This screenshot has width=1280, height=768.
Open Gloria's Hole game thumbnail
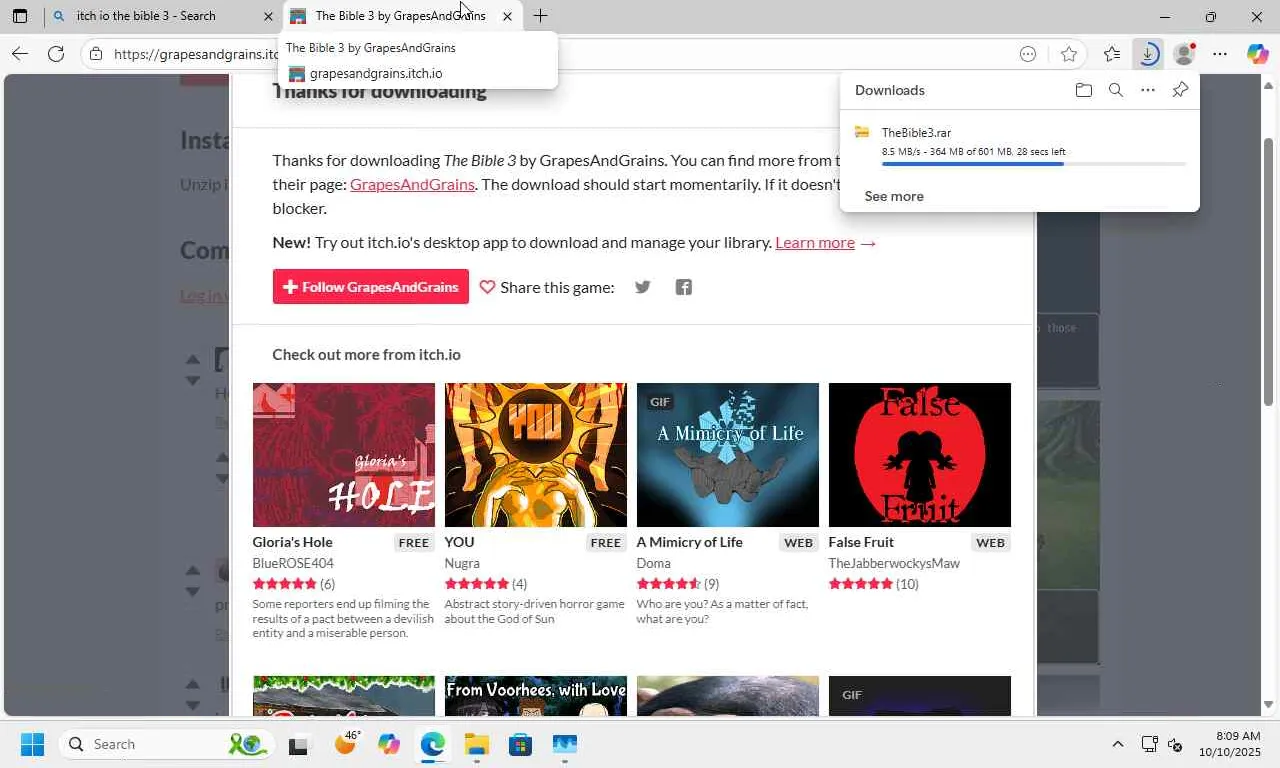(344, 455)
